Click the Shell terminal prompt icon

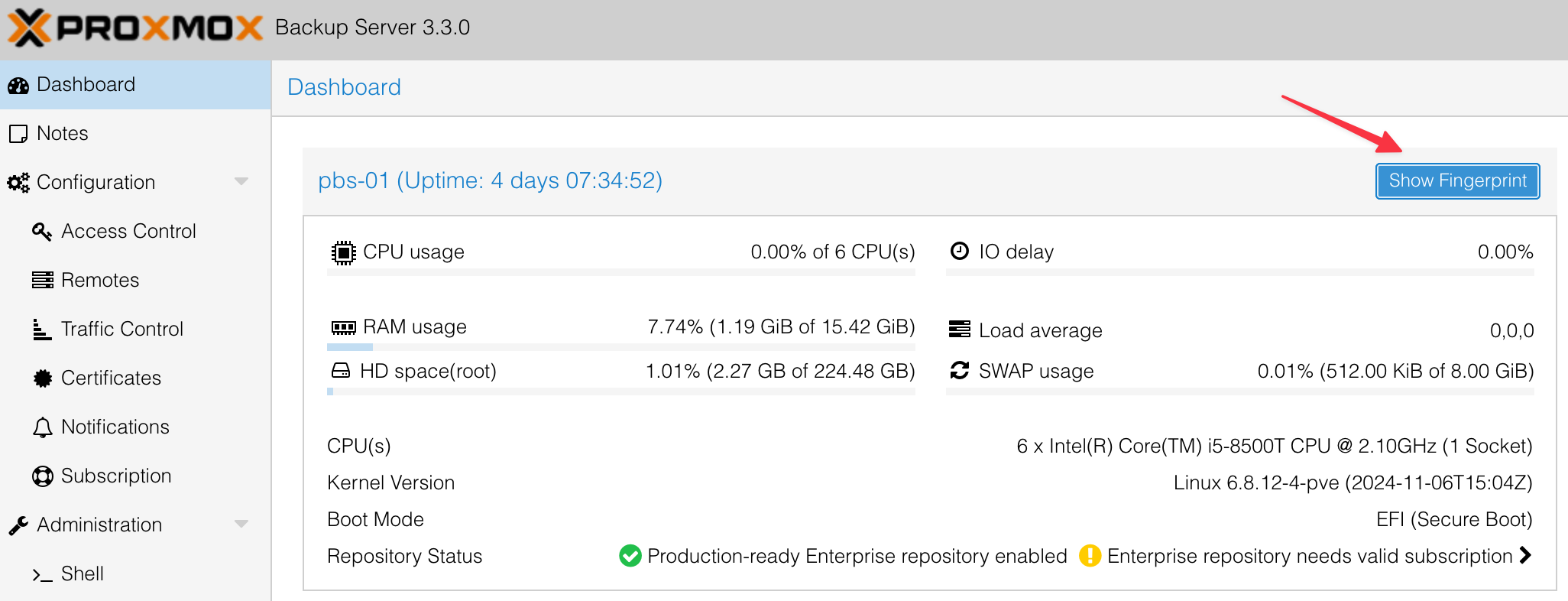[x=42, y=574]
